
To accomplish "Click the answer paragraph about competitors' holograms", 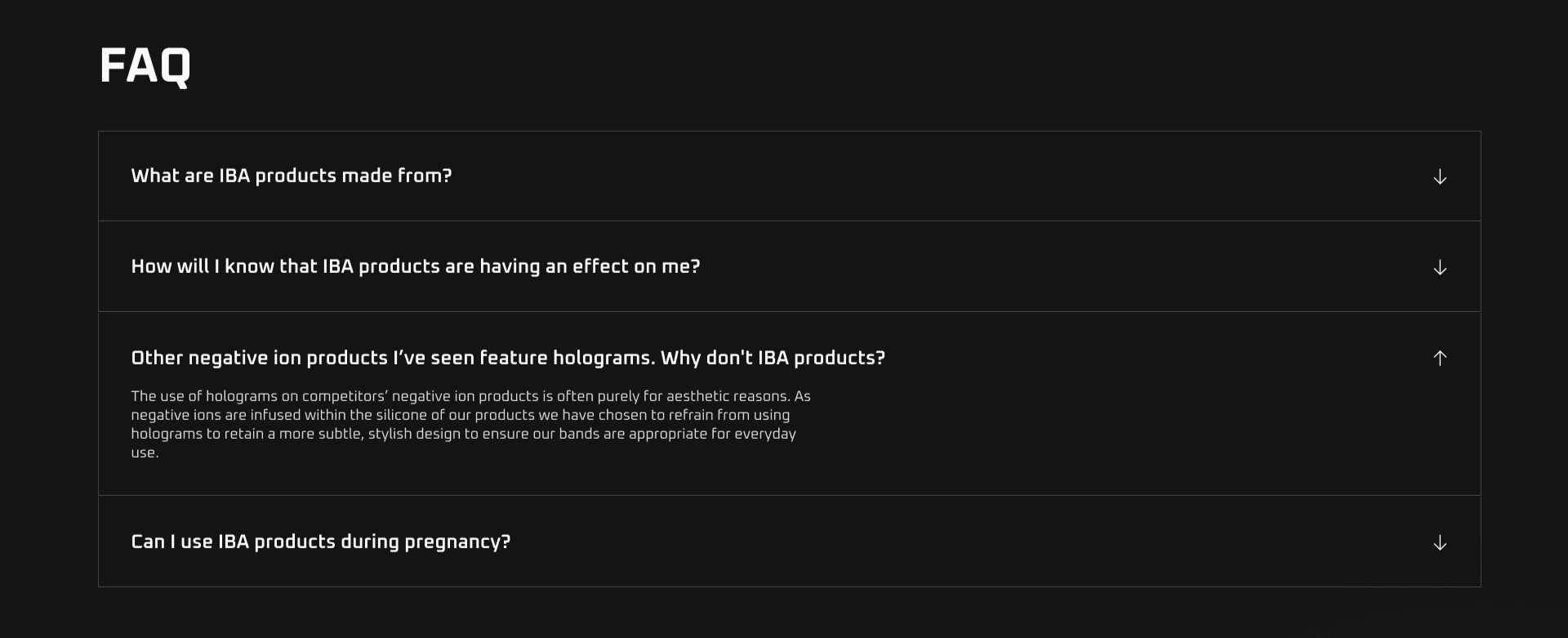I will [470, 424].
